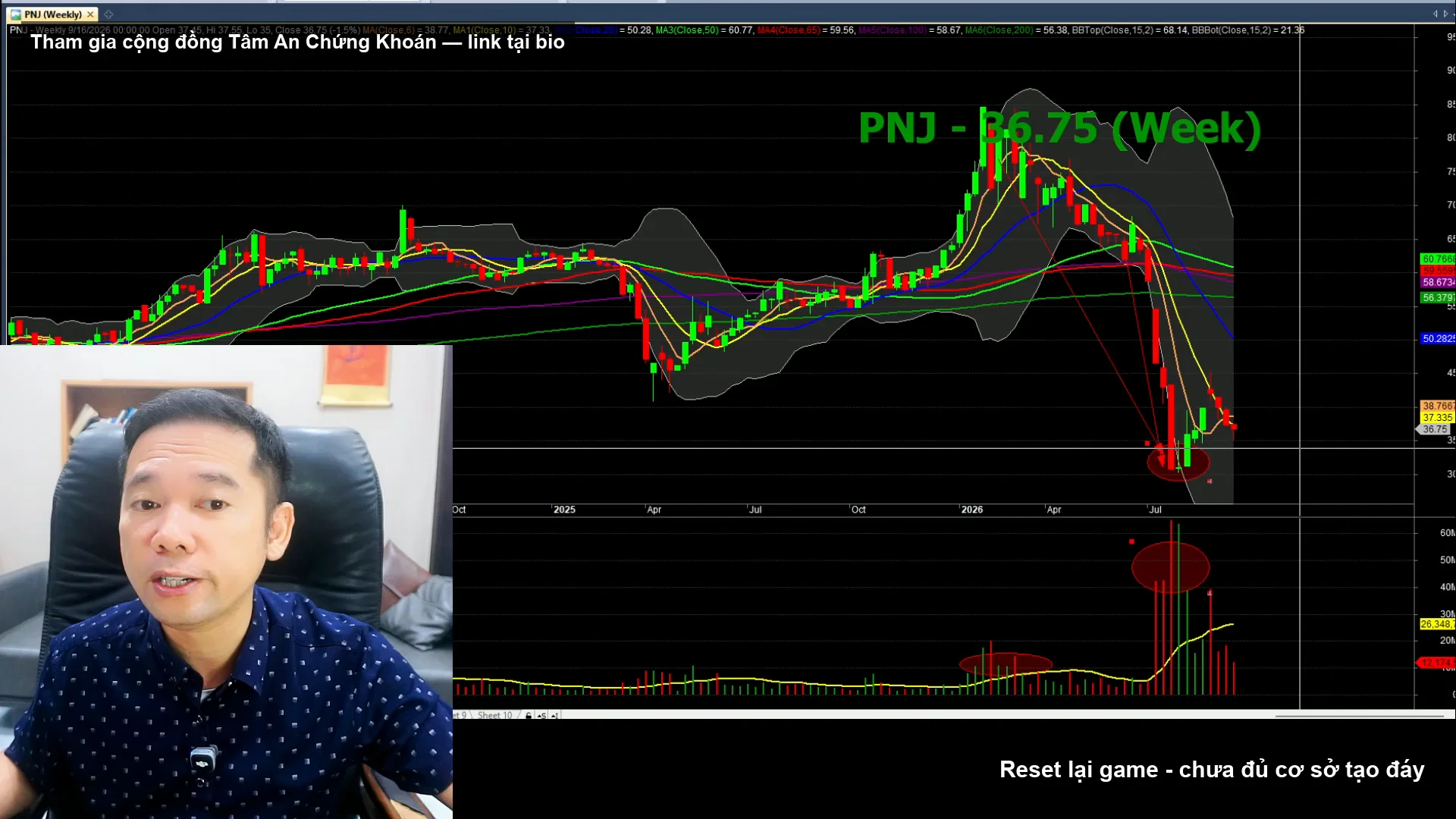Click the horizontal chart scrollbar thumb
The height and width of the screenshot is (819, 1456).
point(1359,715)
